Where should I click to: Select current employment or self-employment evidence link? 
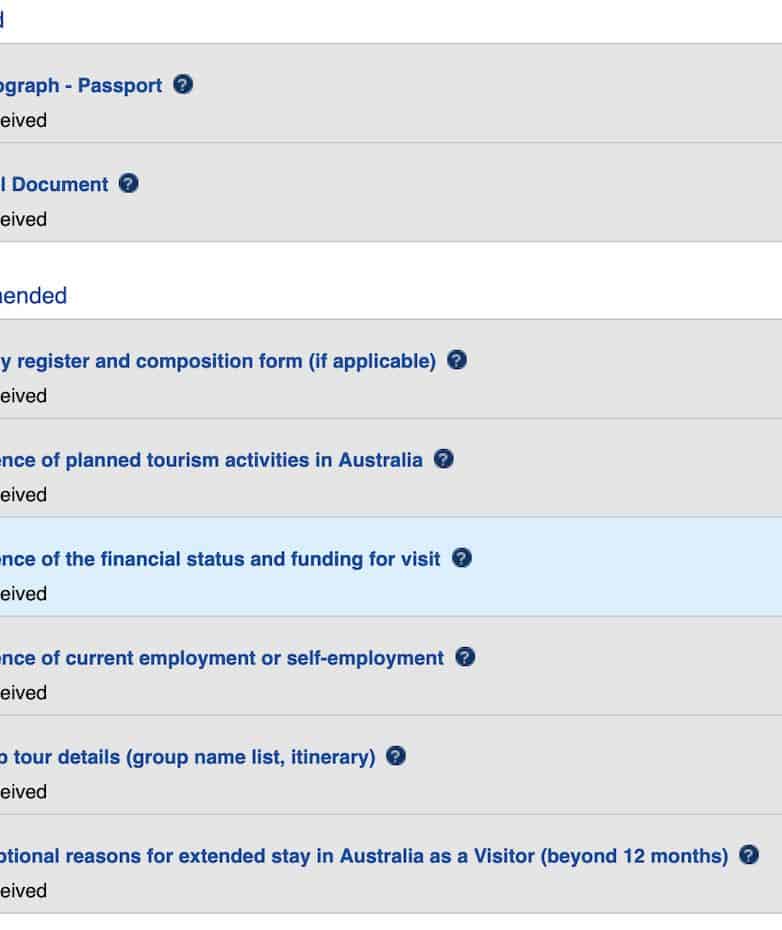click(x=222, y=658)
